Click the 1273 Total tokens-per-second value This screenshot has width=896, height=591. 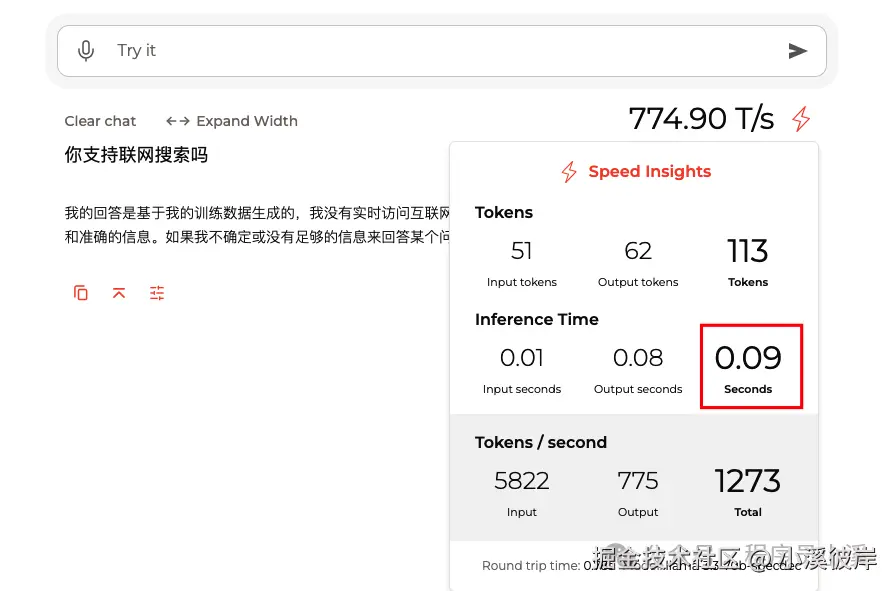click(748, 481)
